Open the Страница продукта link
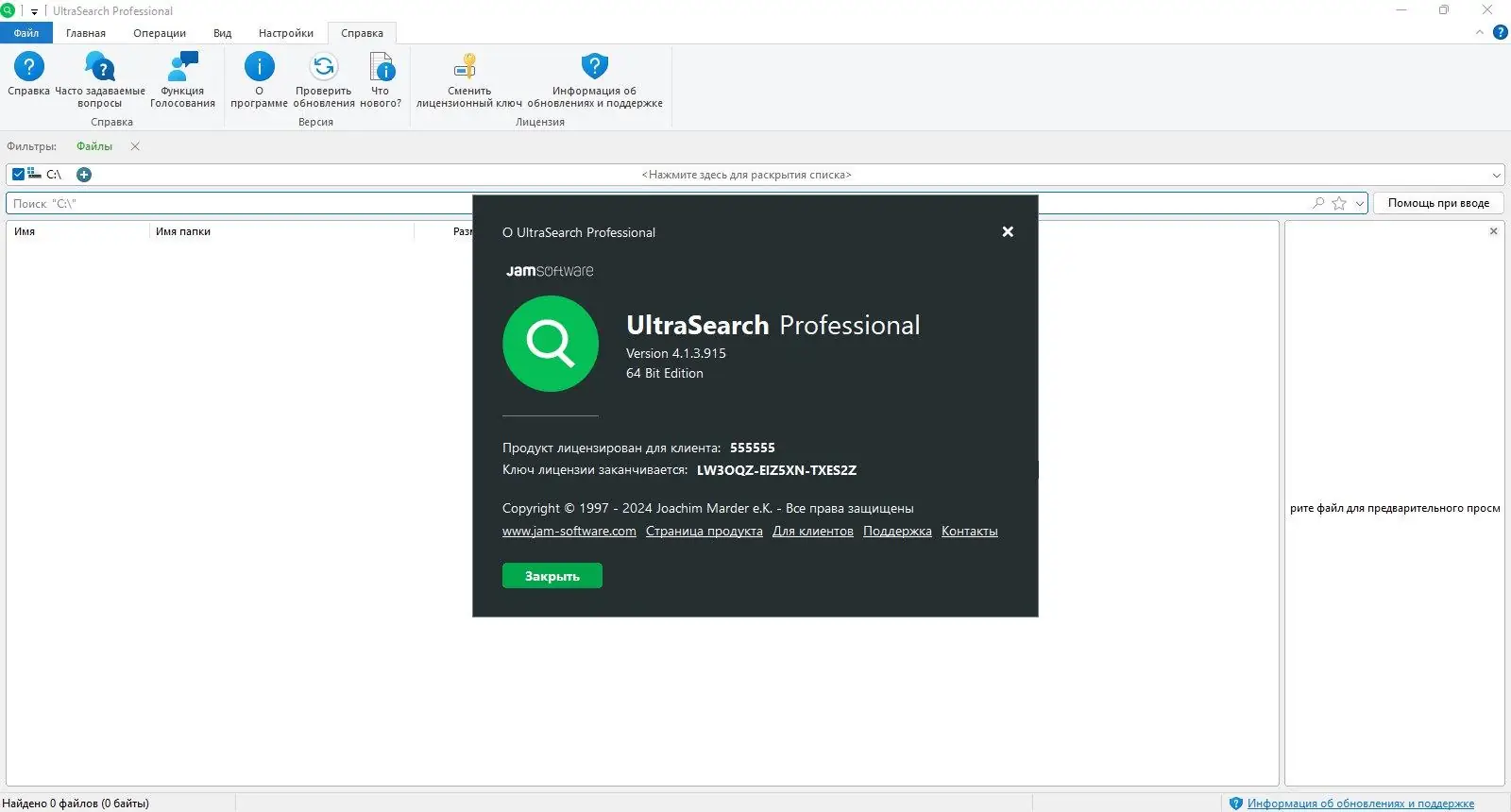This screenshot has width=1511, height=812. (x=705, y=532)
